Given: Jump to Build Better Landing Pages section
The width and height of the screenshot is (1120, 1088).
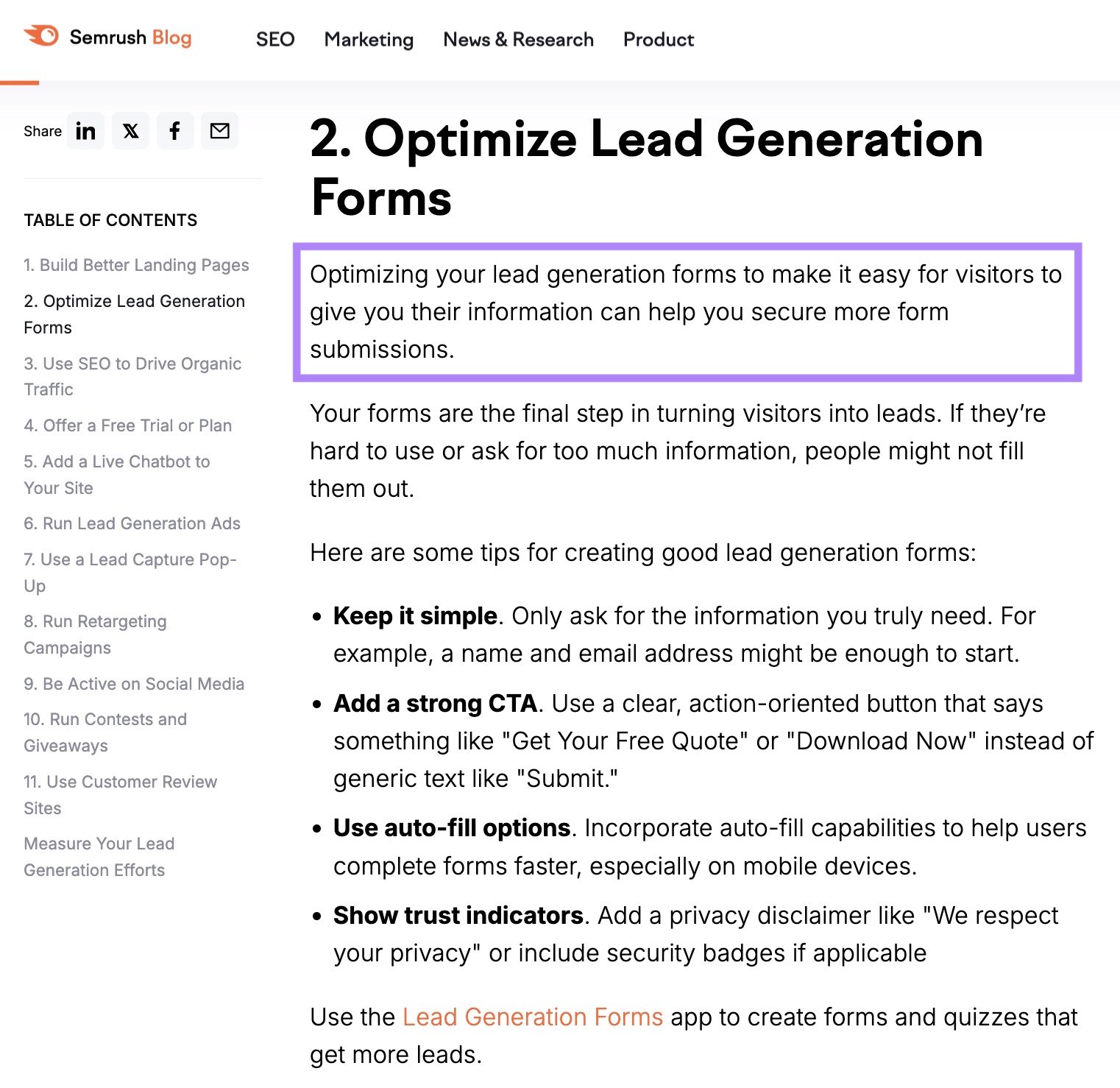Looking at the screenshot, I should tap(137, 265).
